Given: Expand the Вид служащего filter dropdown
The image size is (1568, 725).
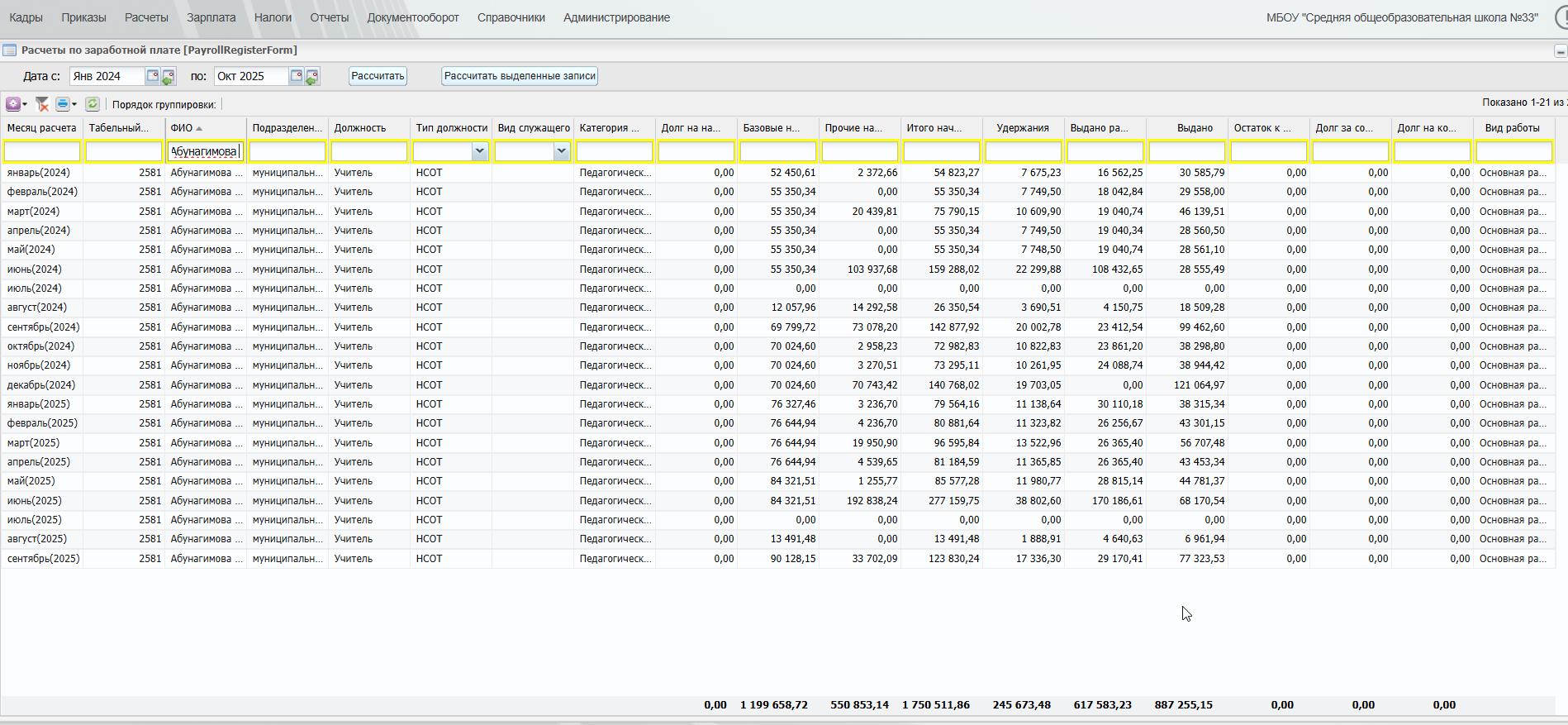Looking at the screenshot, I should coord(561,151).
